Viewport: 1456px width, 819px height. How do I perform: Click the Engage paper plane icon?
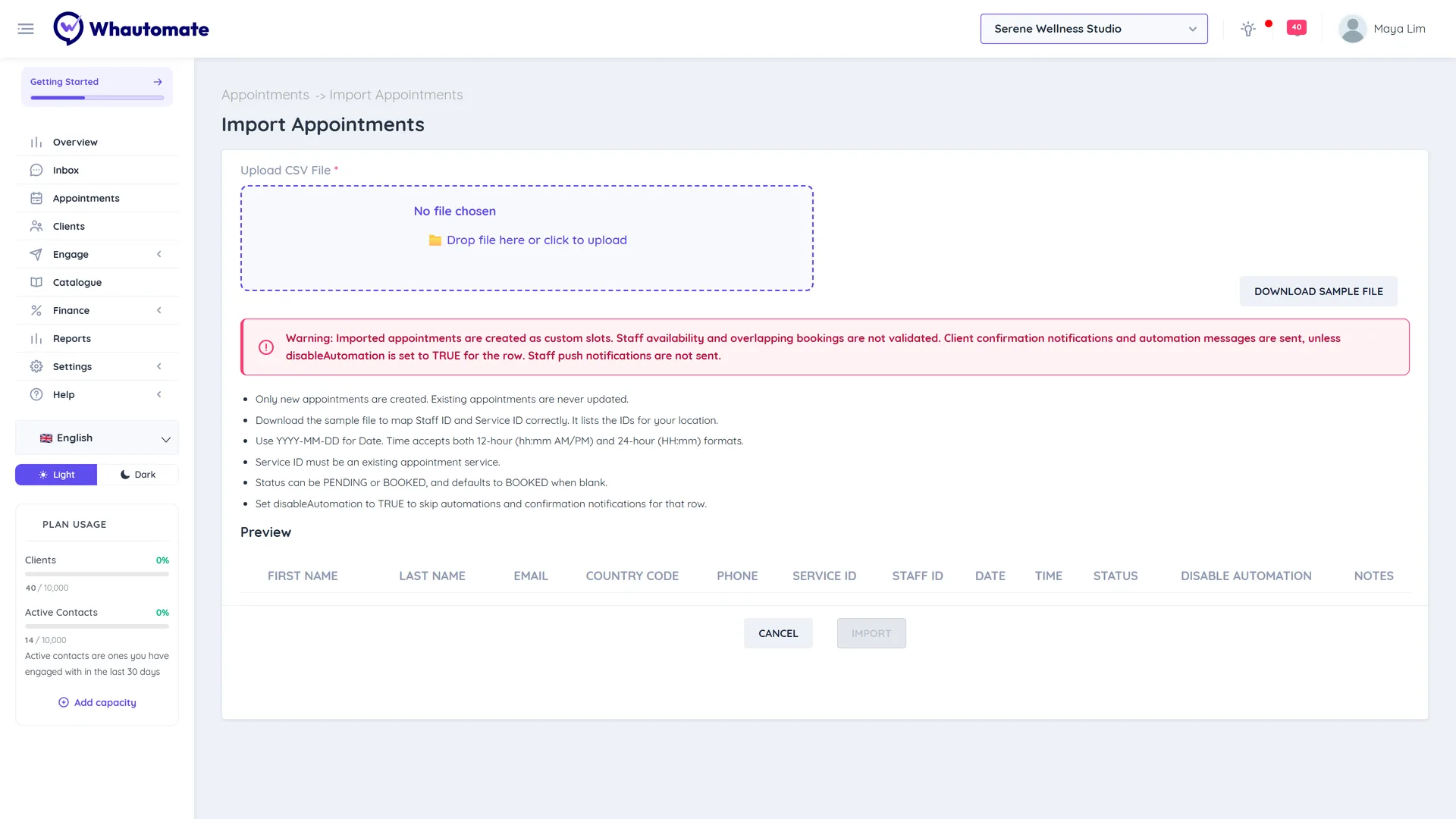(36, 255)
